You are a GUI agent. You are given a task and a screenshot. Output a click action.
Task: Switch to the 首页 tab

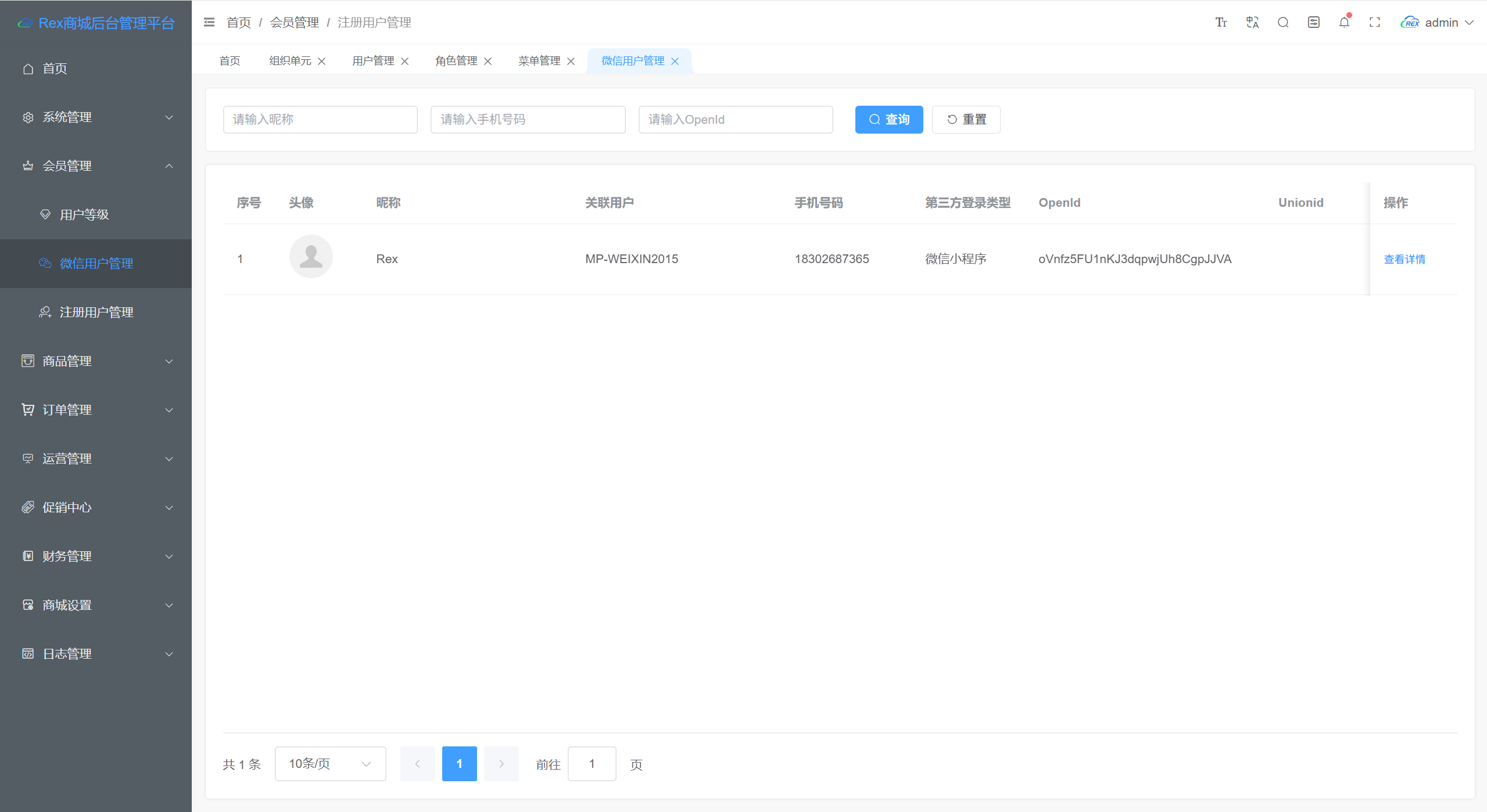tap(230, 61)
